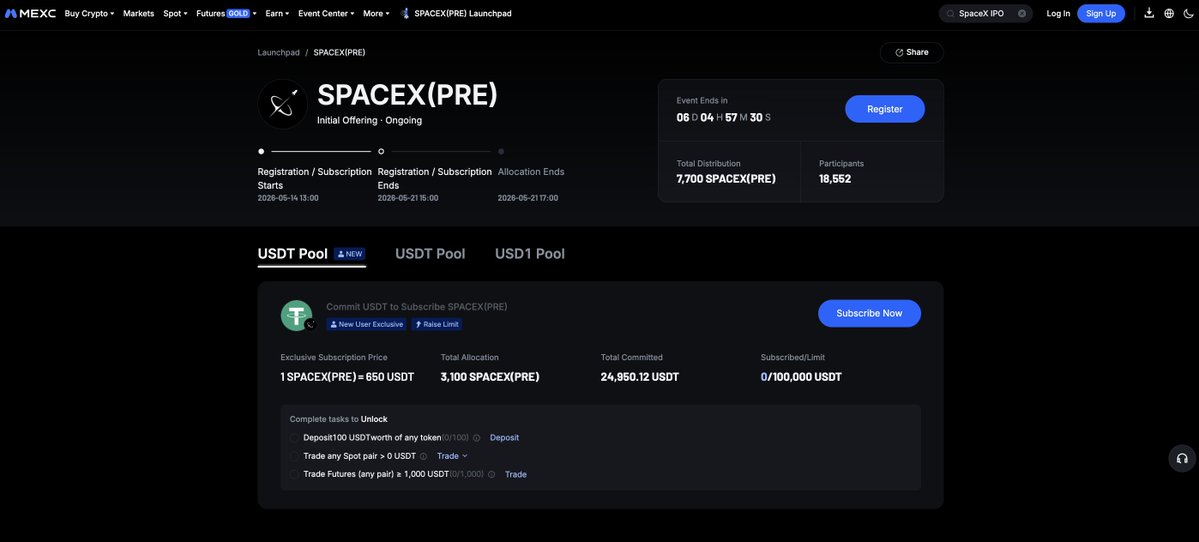This screenshot has width=1199, height=542.
Task: Expand the Buy Crypto menu
Action: [x=89, y=14]
